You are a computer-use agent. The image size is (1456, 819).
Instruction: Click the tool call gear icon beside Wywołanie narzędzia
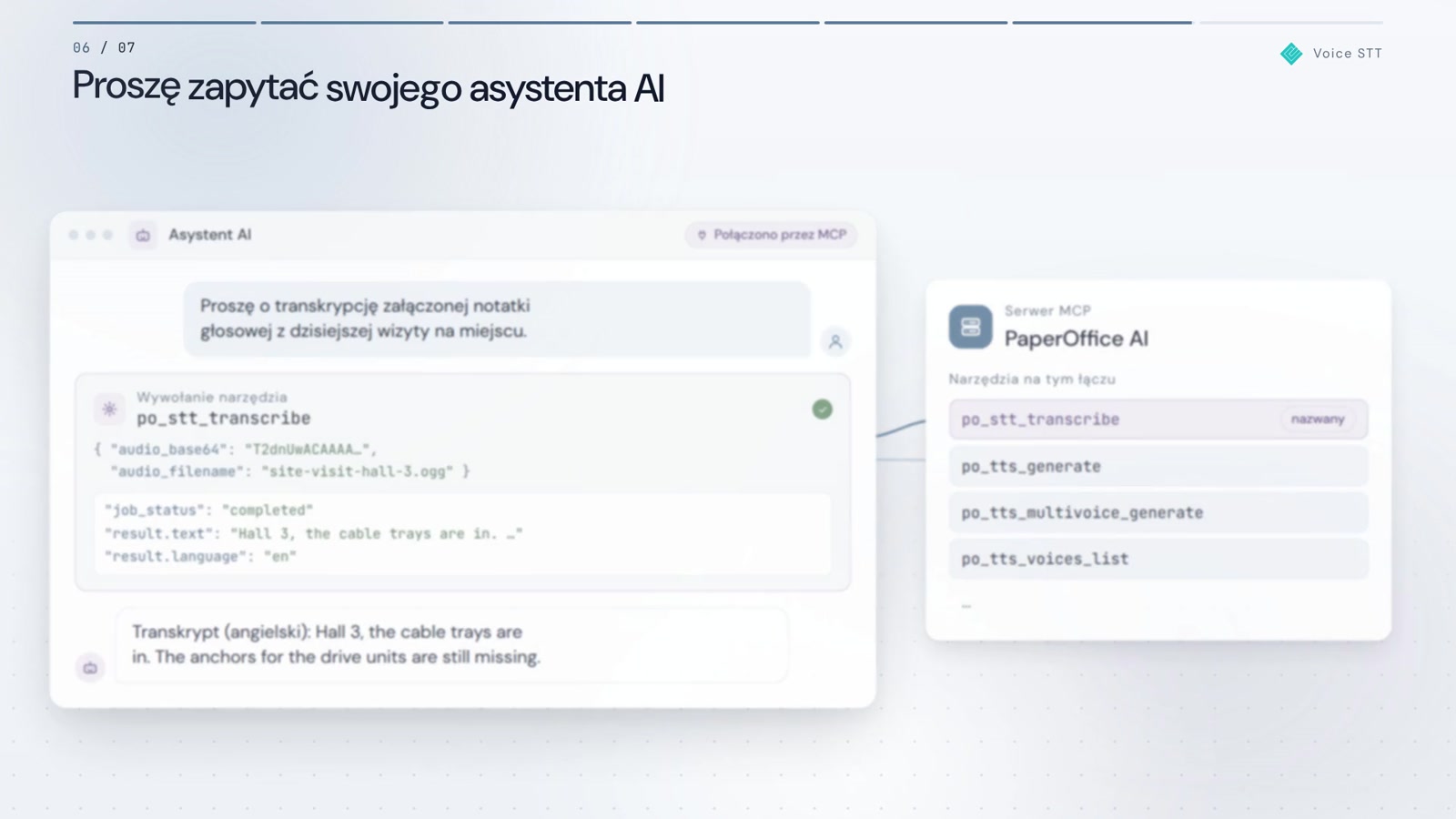click(109, 409)
